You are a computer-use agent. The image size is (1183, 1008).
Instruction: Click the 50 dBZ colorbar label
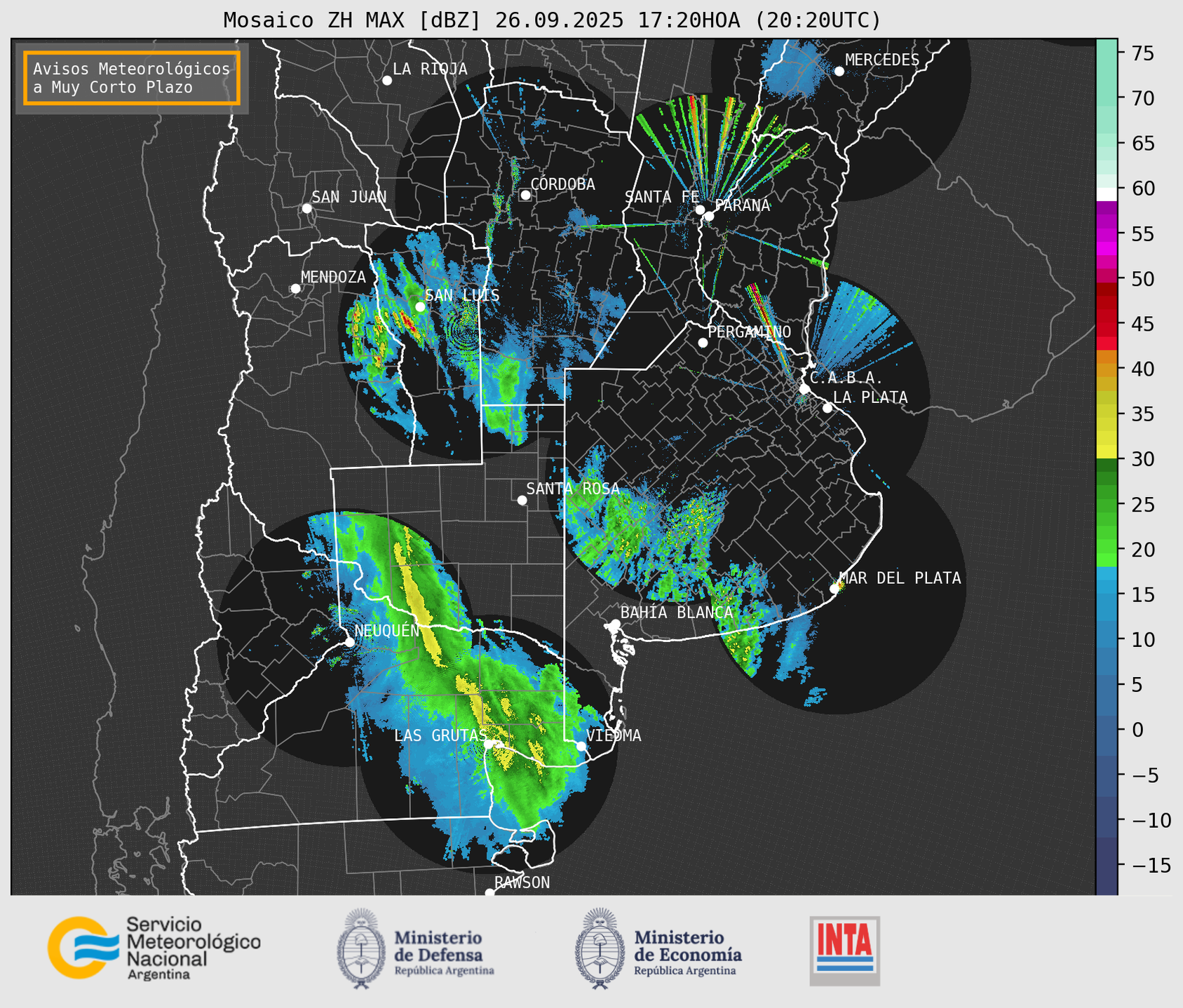pyautogui.click(x=1142, y=279)
